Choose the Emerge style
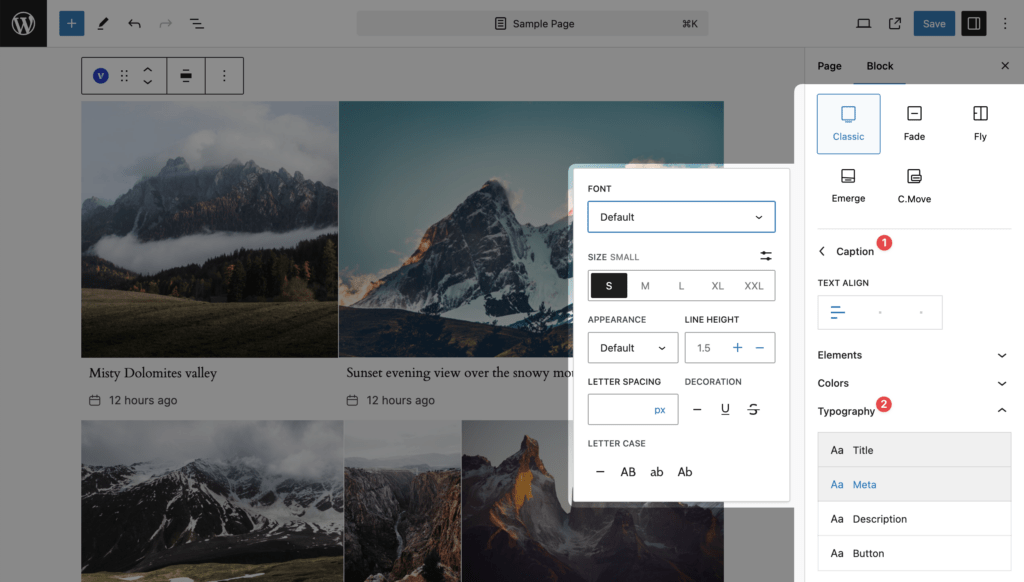 848,186
